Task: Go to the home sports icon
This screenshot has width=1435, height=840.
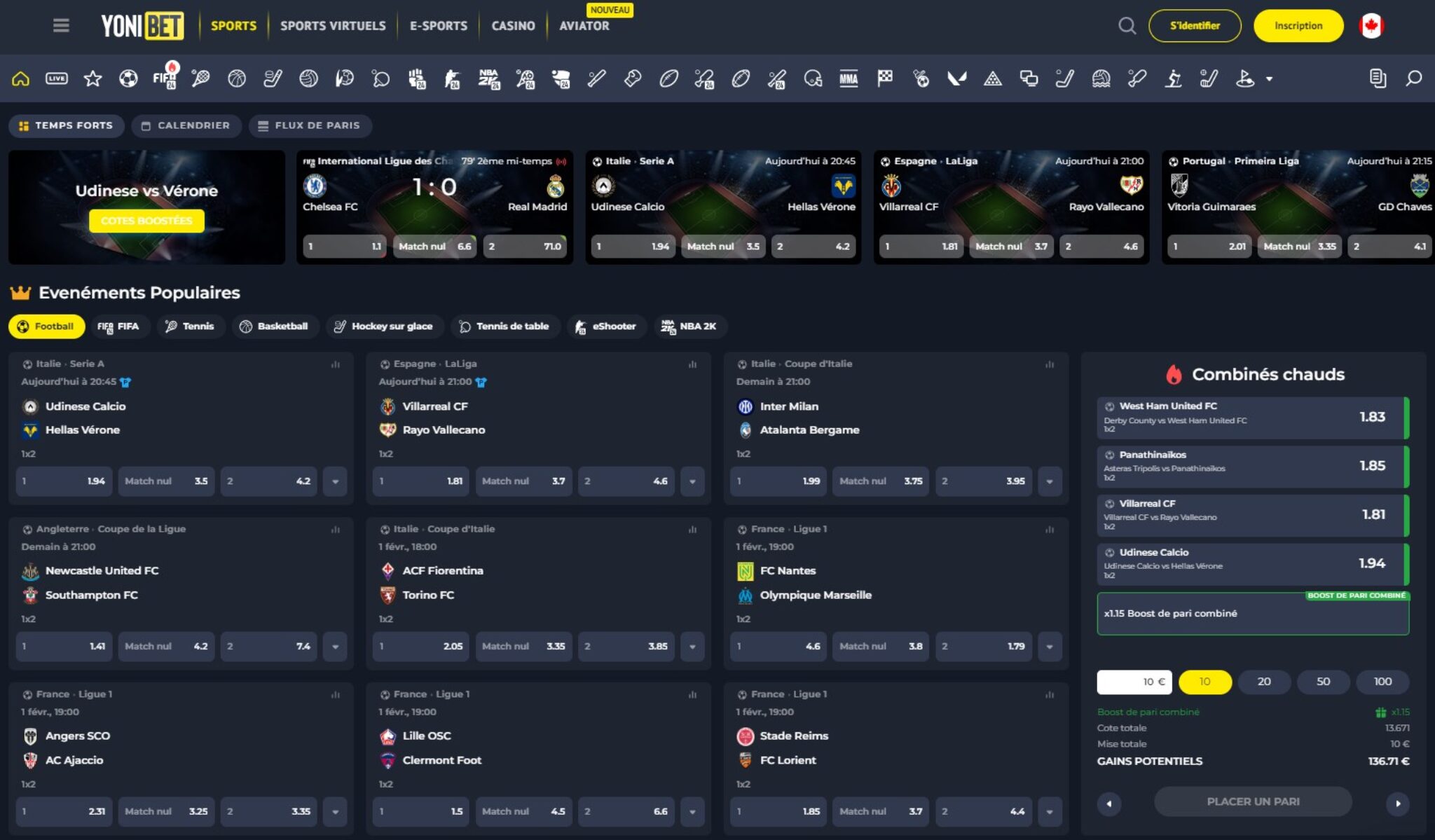Action: (20, 78)
